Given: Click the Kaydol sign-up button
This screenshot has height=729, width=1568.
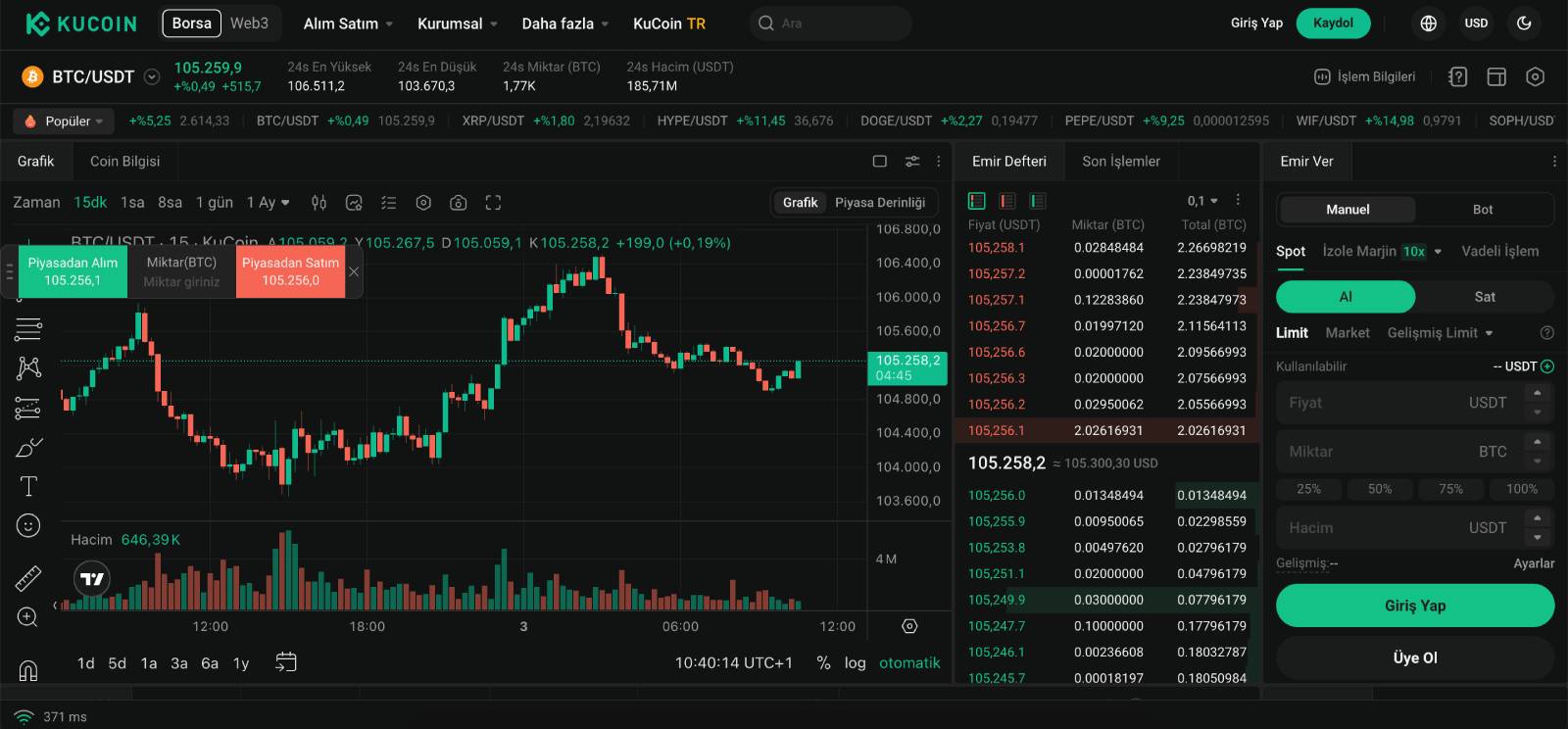Looking at the screenshot, I should (x=1333, y=24).
